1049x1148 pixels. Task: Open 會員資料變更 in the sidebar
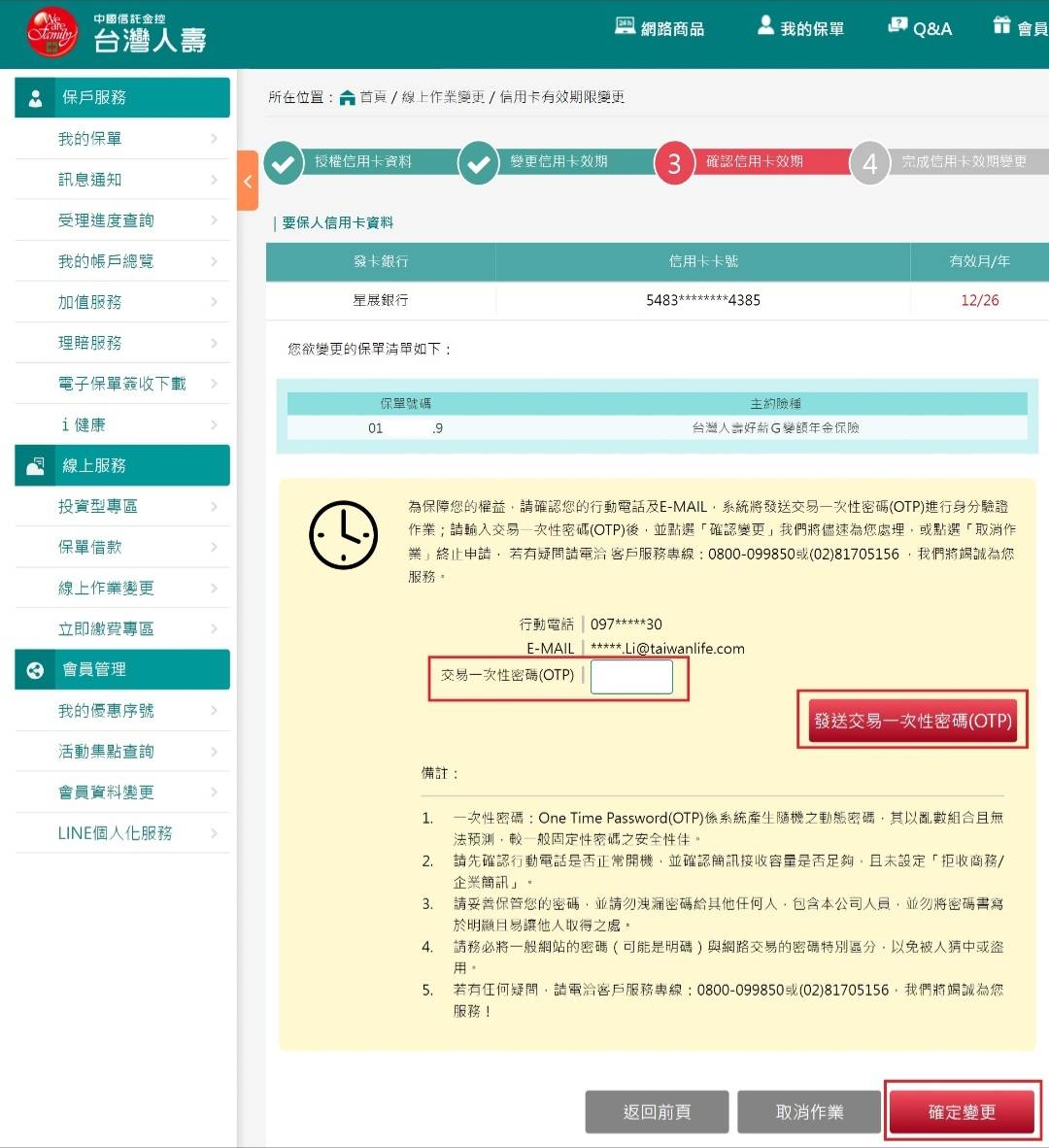coord(122,793)
